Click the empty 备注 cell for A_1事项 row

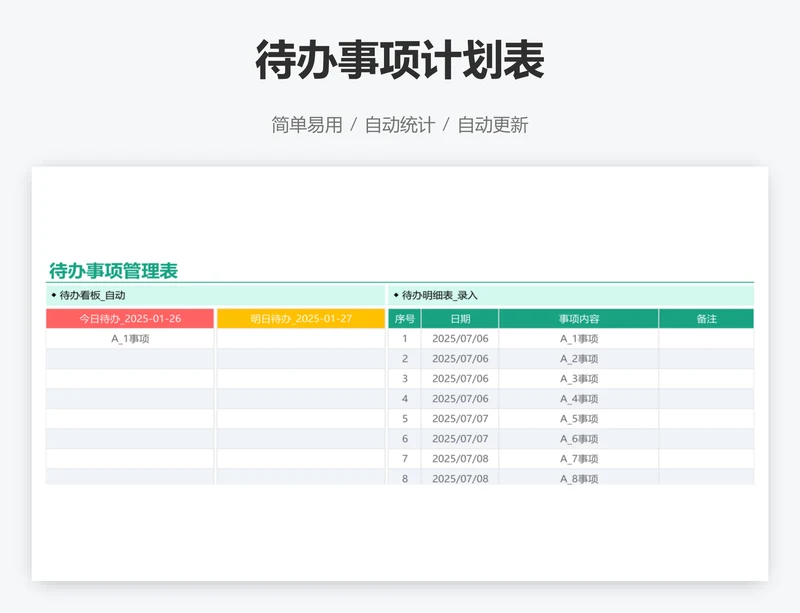click(707, 338)
